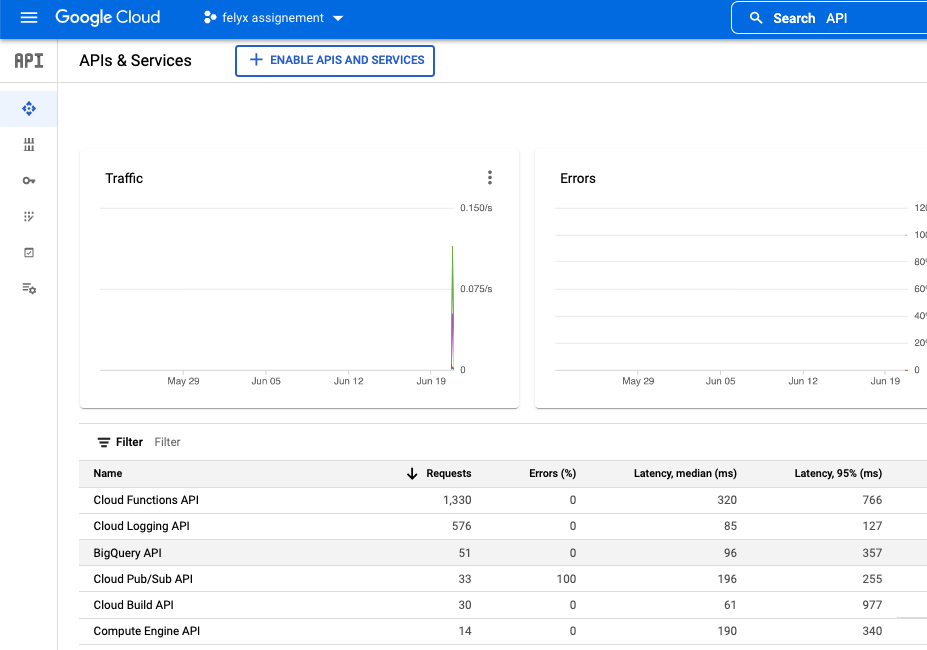This screenshot has height=650, width=927.
Task: Open the APIs Dashboard in the sidebar
Action: click(28, 108)
